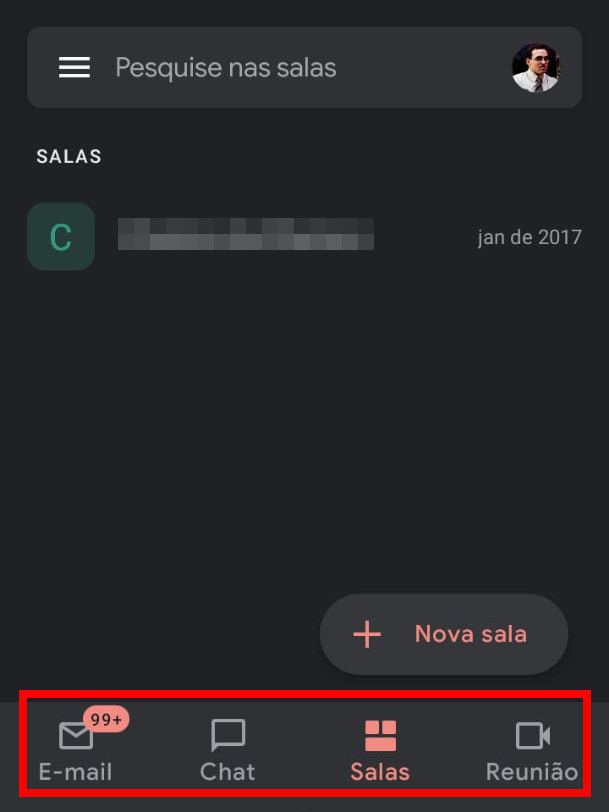Switch to the Chat tab label

click(228, 772)
